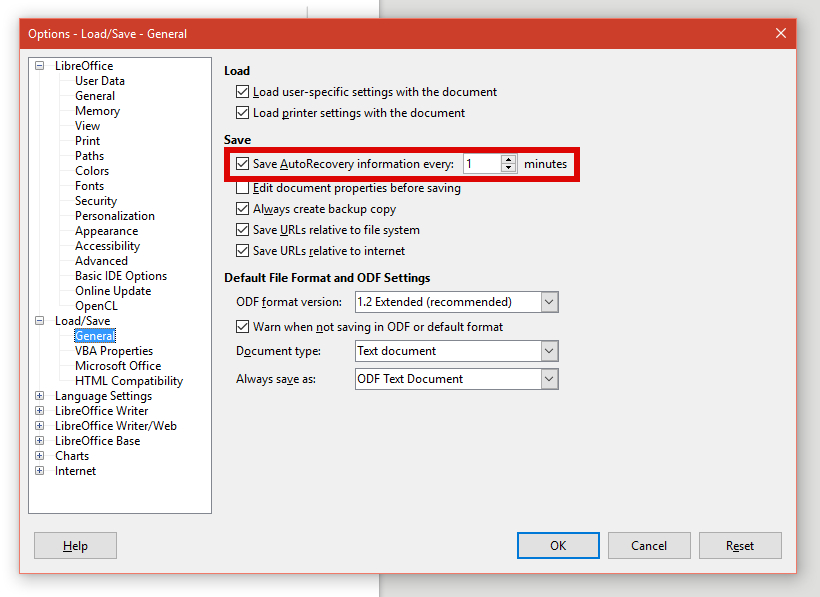The image size is (820, 597).
Task: Toggle Load printer settings with the document
Action: pyautogui.click(x=242, y=113)
